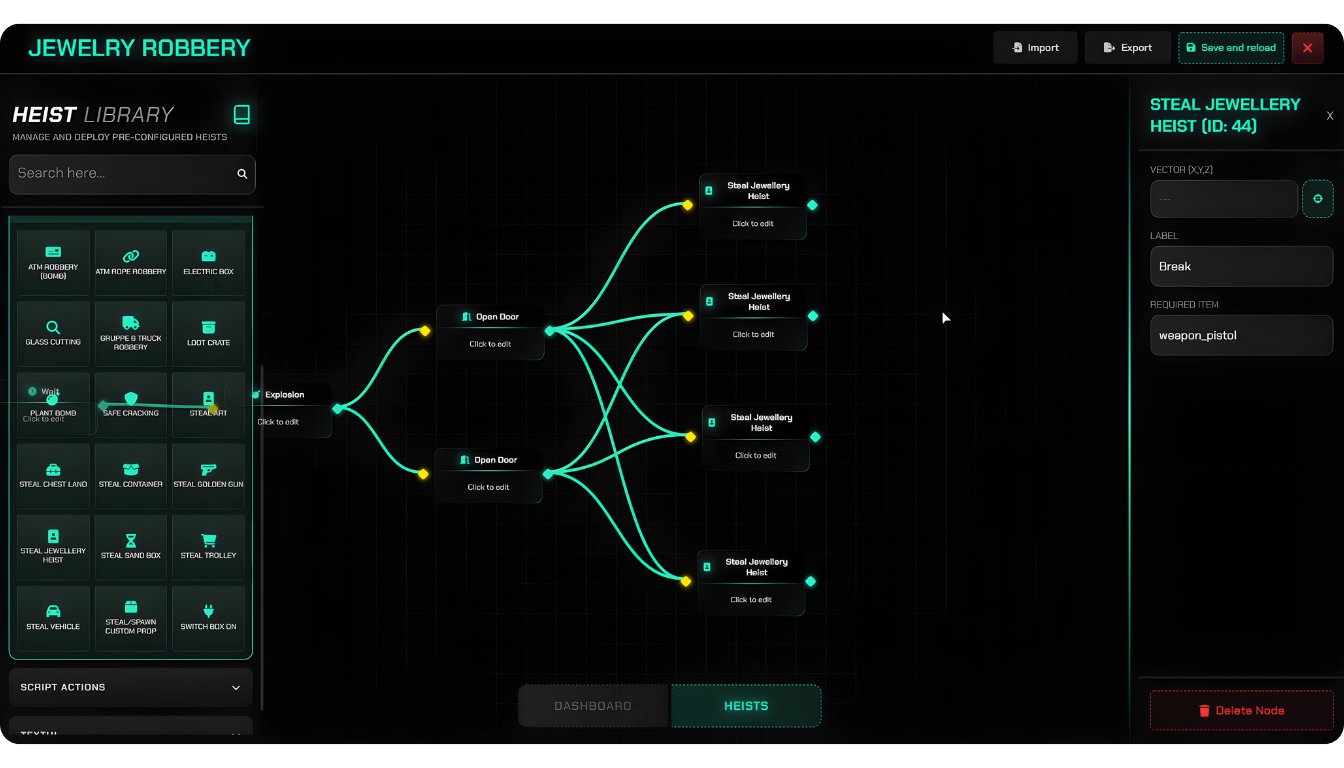
Task: Click the upper Open Door yellow input connector
Action: [425, 331]
